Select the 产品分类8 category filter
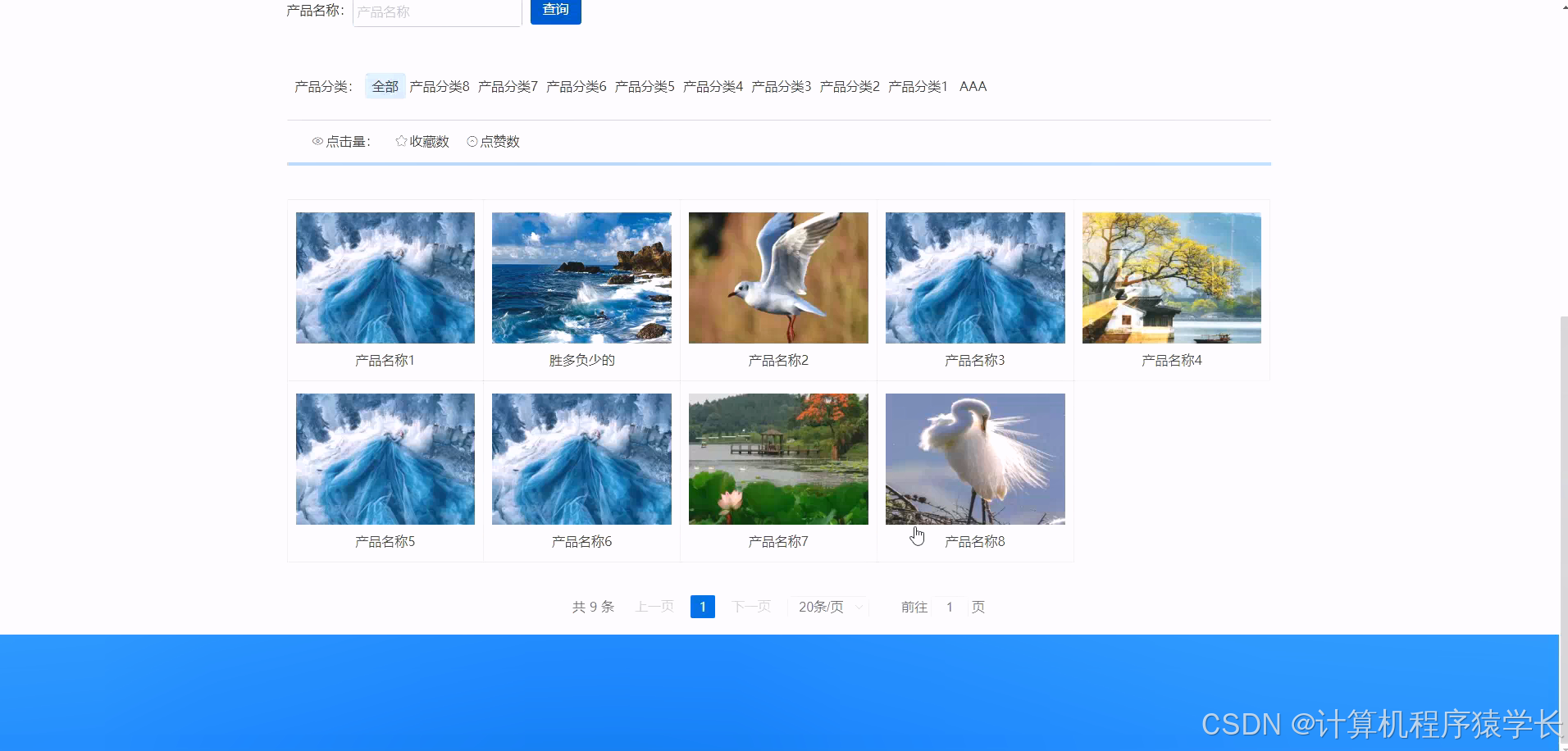Image resolution: width=1568 pixels, height=751 pixels. 438,86
